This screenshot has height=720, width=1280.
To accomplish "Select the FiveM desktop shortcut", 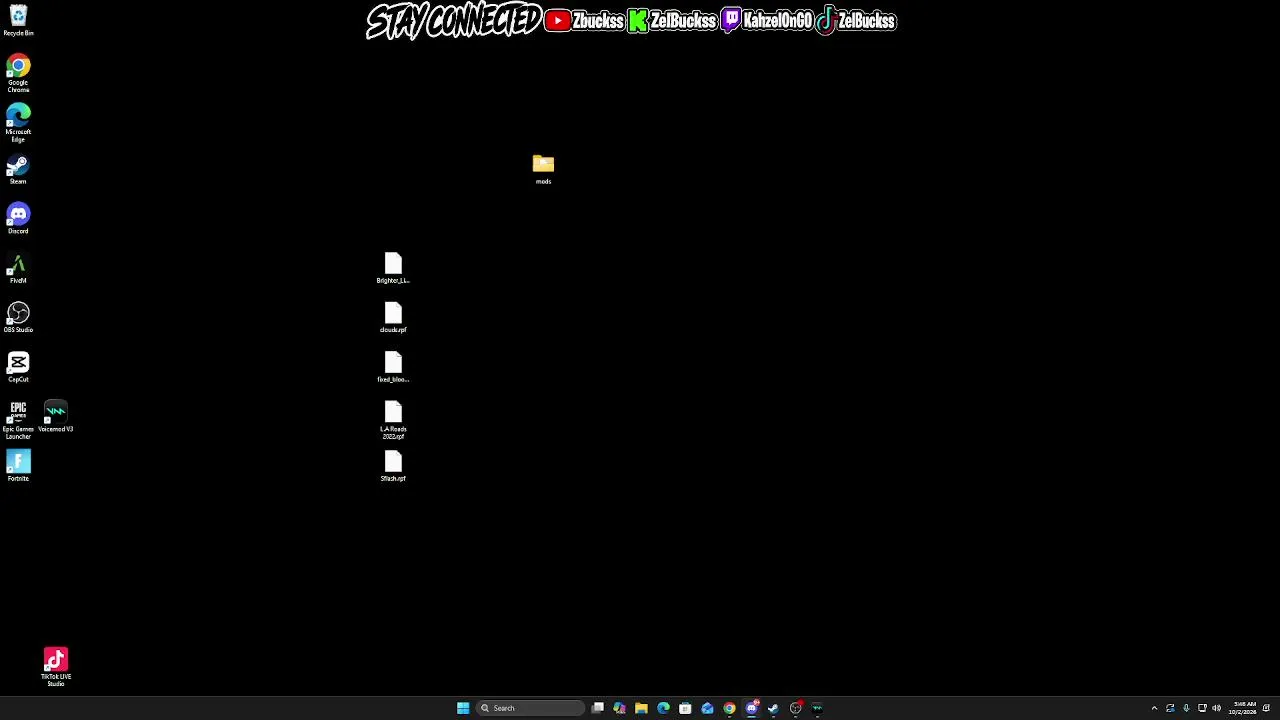I will [18, 268].
